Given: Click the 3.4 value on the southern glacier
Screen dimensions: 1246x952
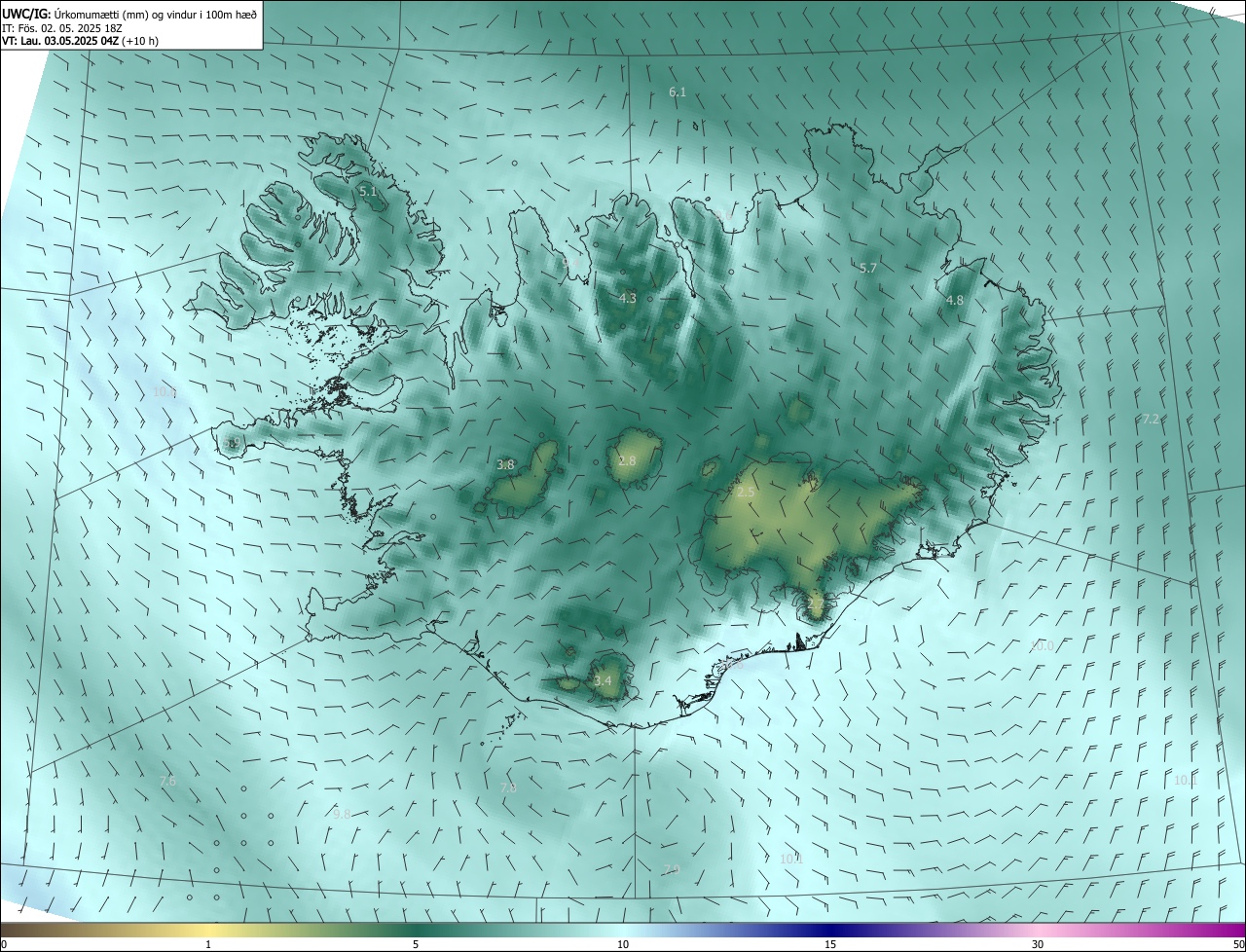Looking at the screenshot, I should 604,681.
